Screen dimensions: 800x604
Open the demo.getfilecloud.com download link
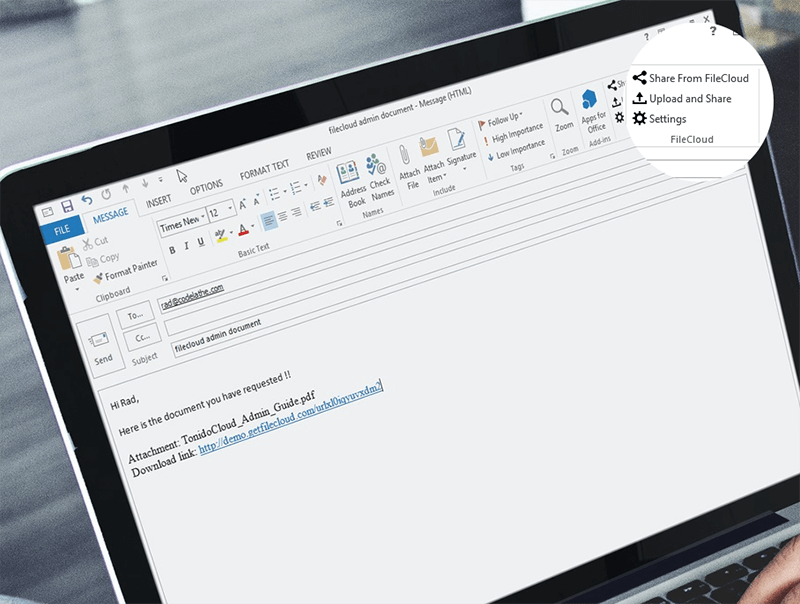pyautogui.click(x=290, y=417)
